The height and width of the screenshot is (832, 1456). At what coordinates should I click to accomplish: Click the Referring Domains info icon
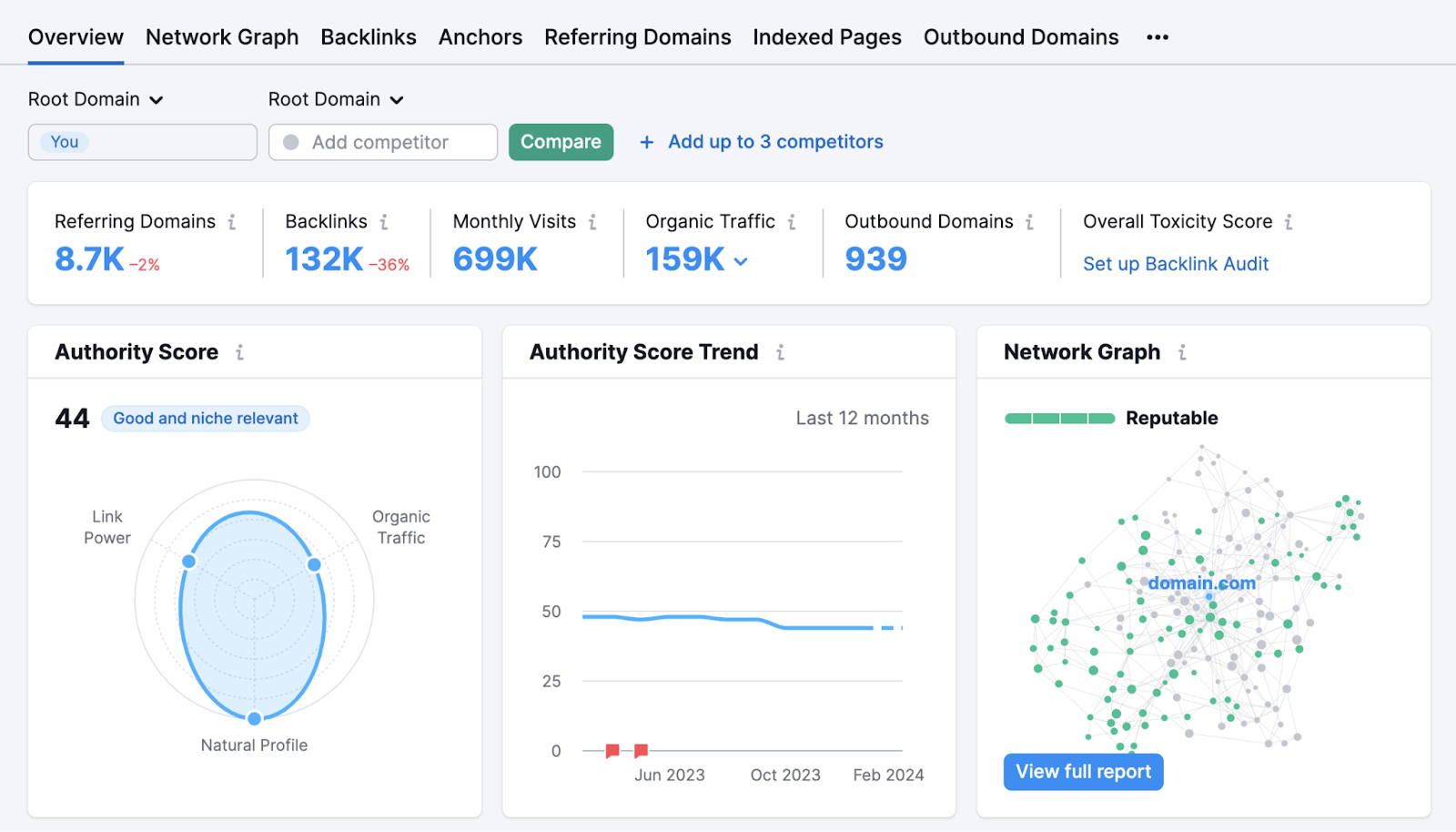233,221
